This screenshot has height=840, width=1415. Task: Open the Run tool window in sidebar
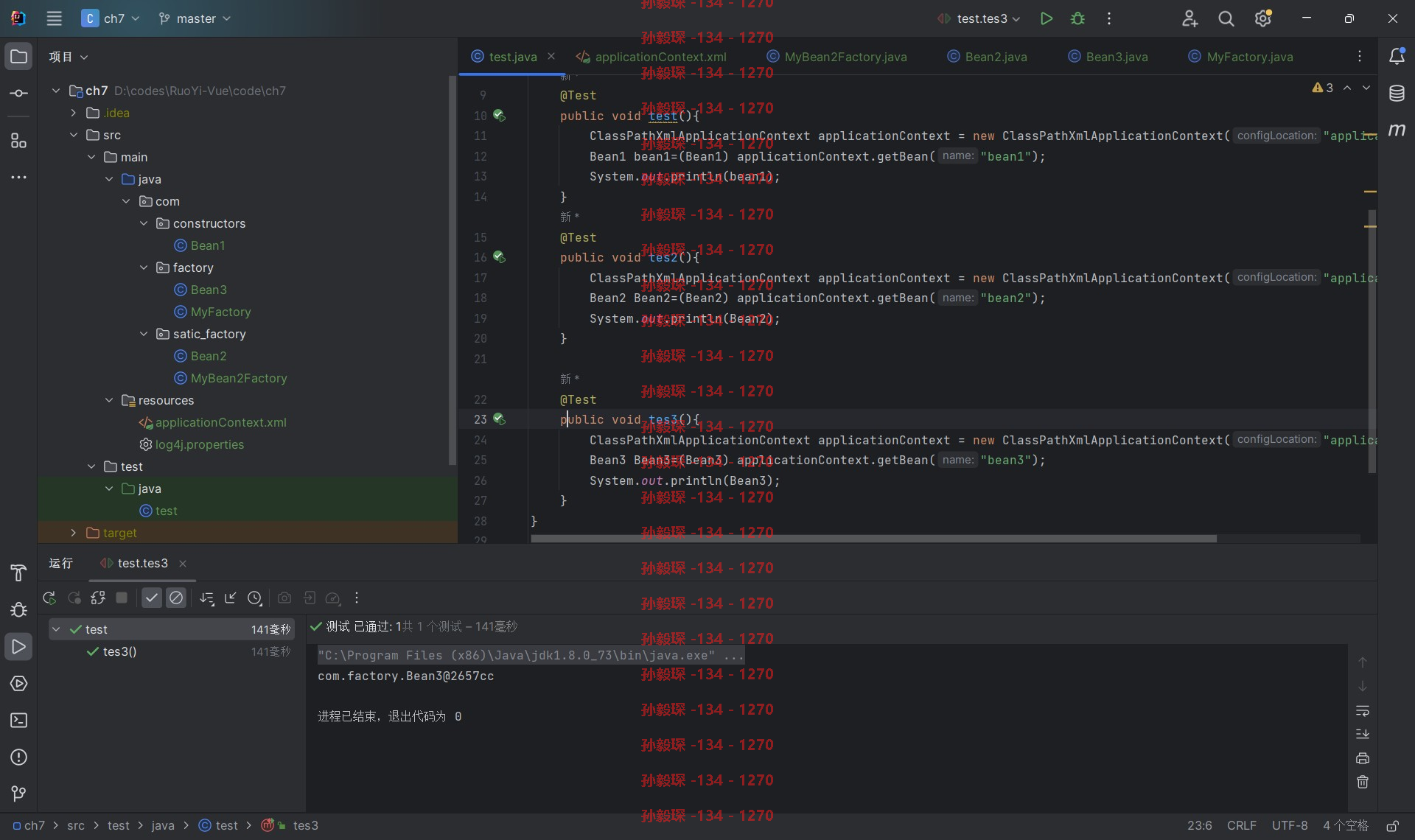(18, 646)
